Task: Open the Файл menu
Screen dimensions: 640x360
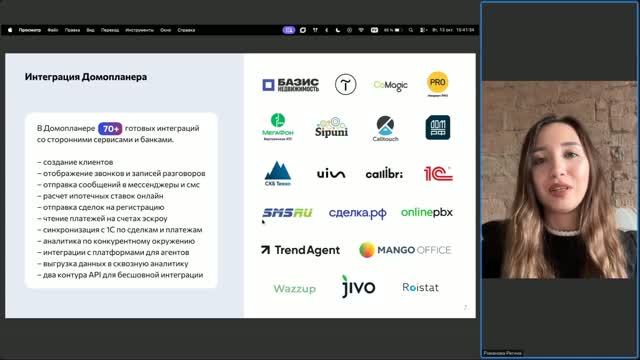Action: pos(53,30)
